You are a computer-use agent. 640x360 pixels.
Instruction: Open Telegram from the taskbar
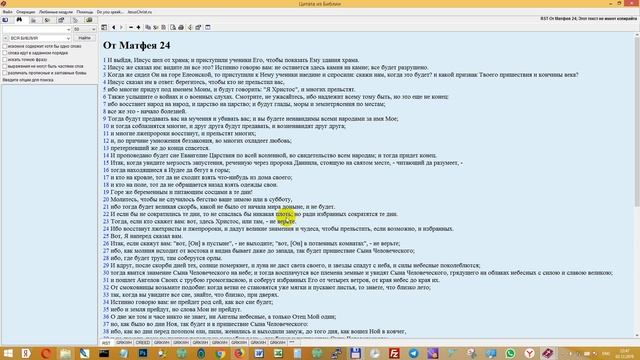[x=413, y=353]
